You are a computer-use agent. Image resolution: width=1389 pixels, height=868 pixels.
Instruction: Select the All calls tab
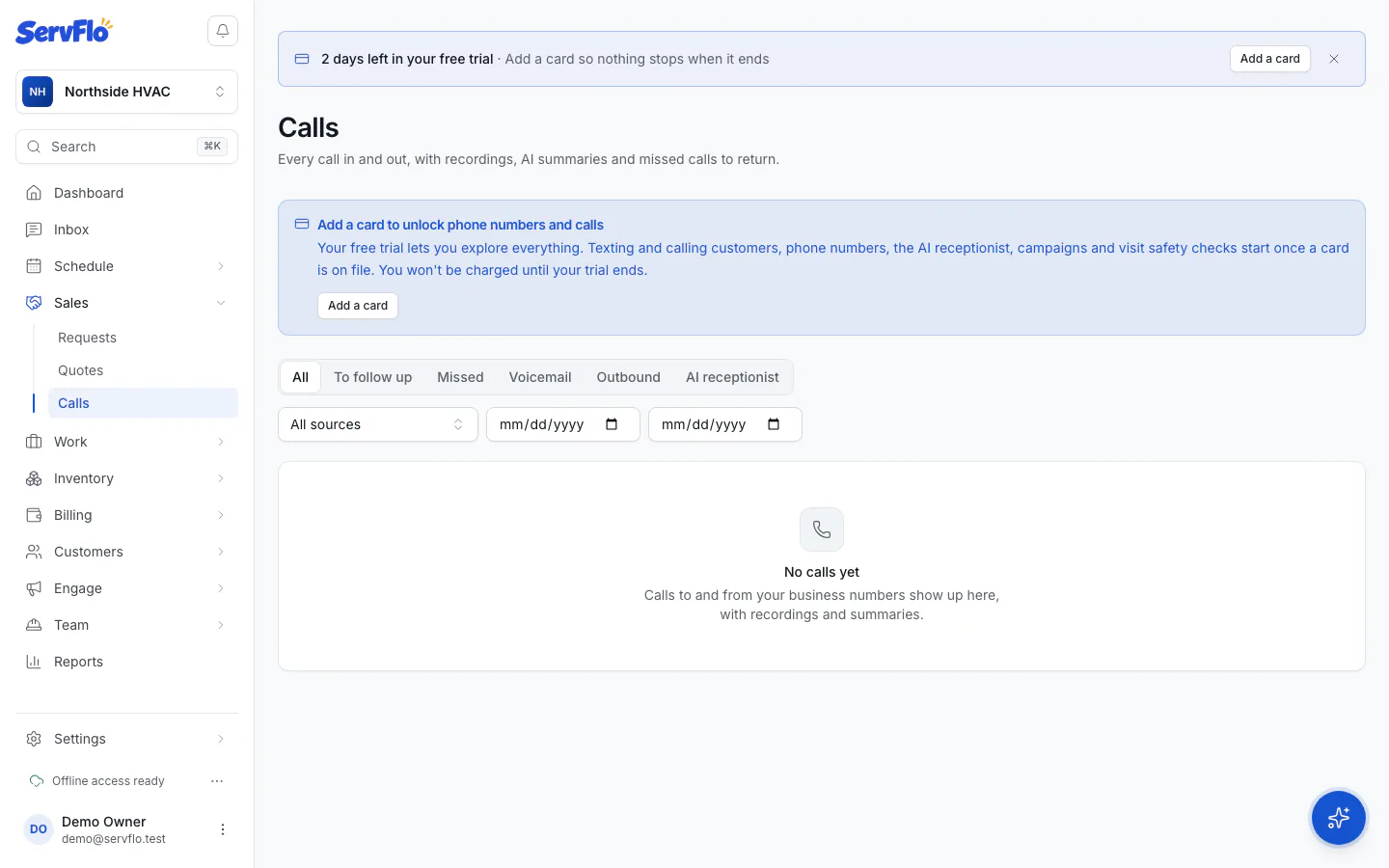point(301,377)
